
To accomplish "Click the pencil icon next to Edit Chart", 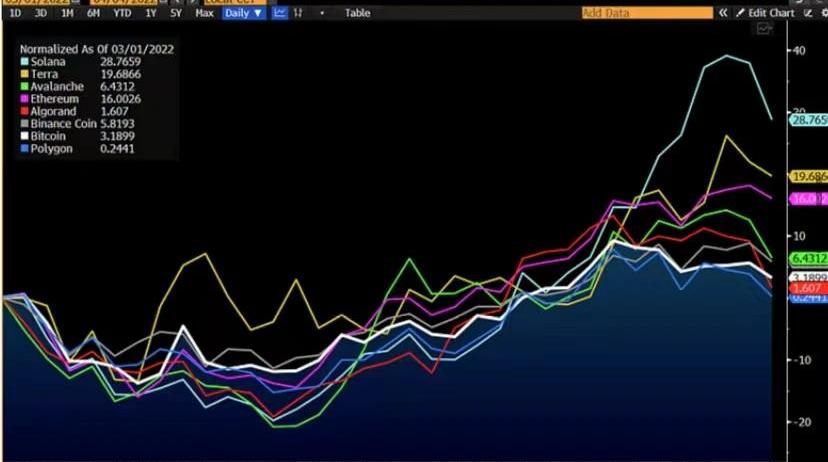I will tap(741, 13).
